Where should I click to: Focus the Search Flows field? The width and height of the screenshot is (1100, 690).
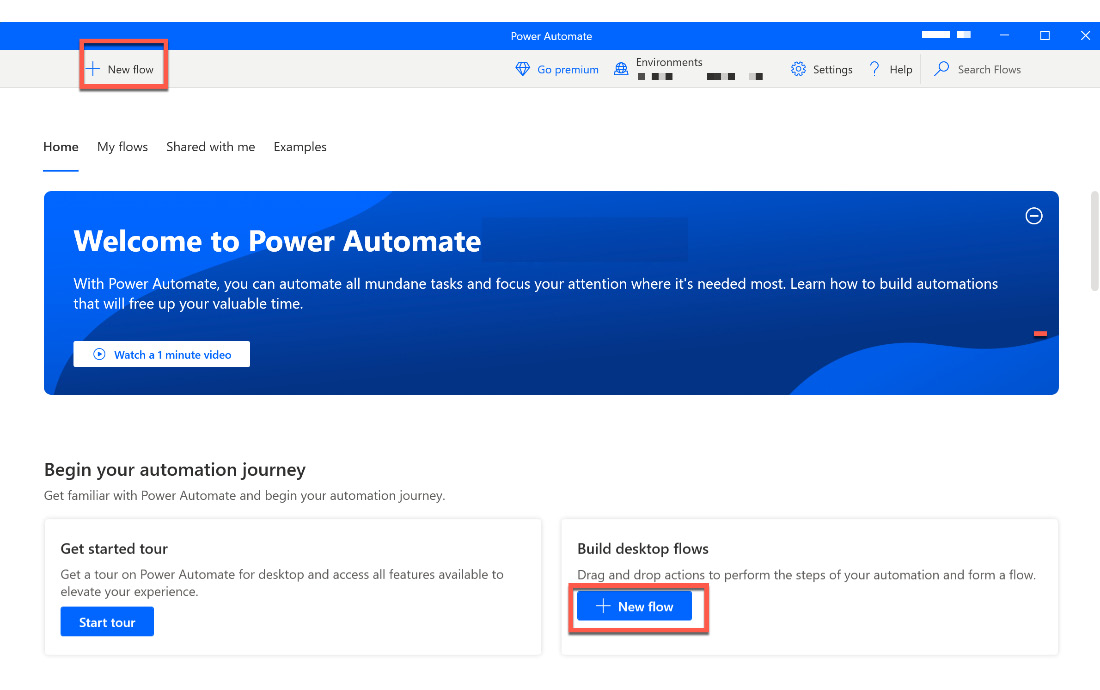pos(978,69)
